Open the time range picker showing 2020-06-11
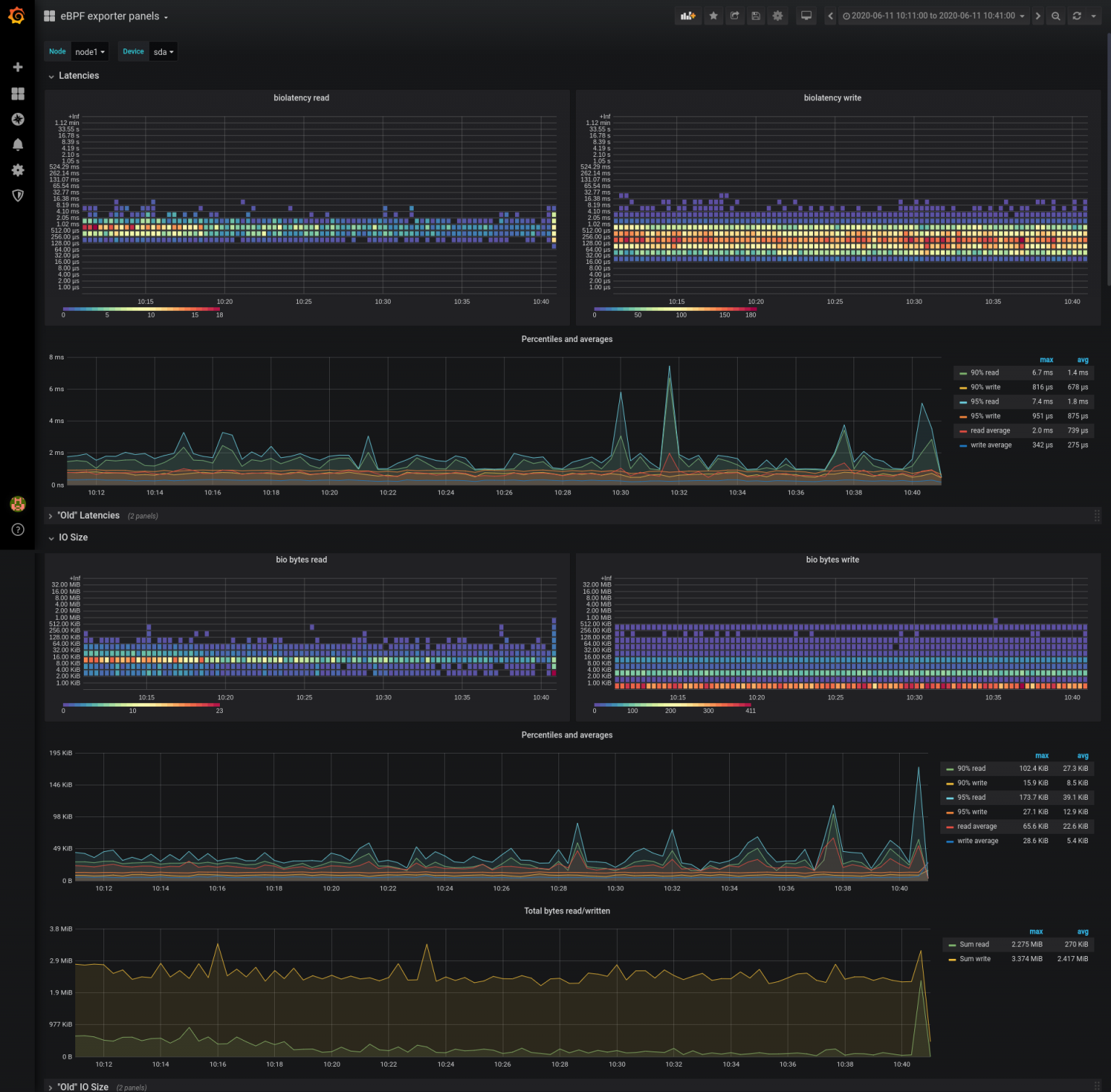Screen dimensions: 1111x1092 coord(933,15)
